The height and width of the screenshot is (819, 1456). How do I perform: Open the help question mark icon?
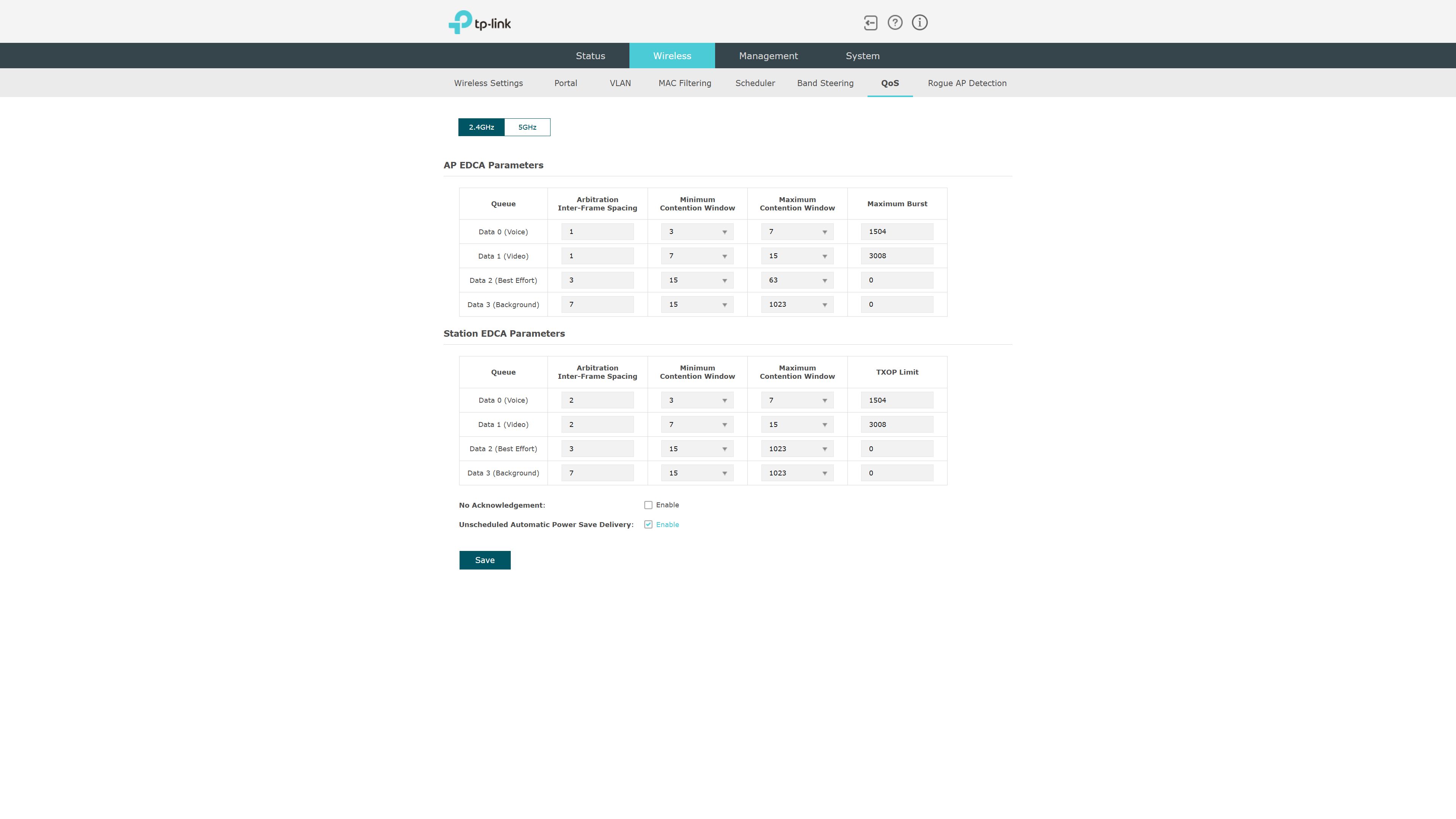coord(895,23)
